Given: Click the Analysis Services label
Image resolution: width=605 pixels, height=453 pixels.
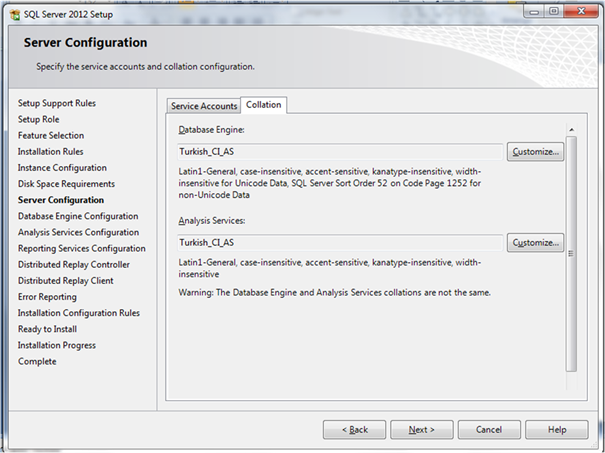Looking at the screenshot, I should (212, 221).
